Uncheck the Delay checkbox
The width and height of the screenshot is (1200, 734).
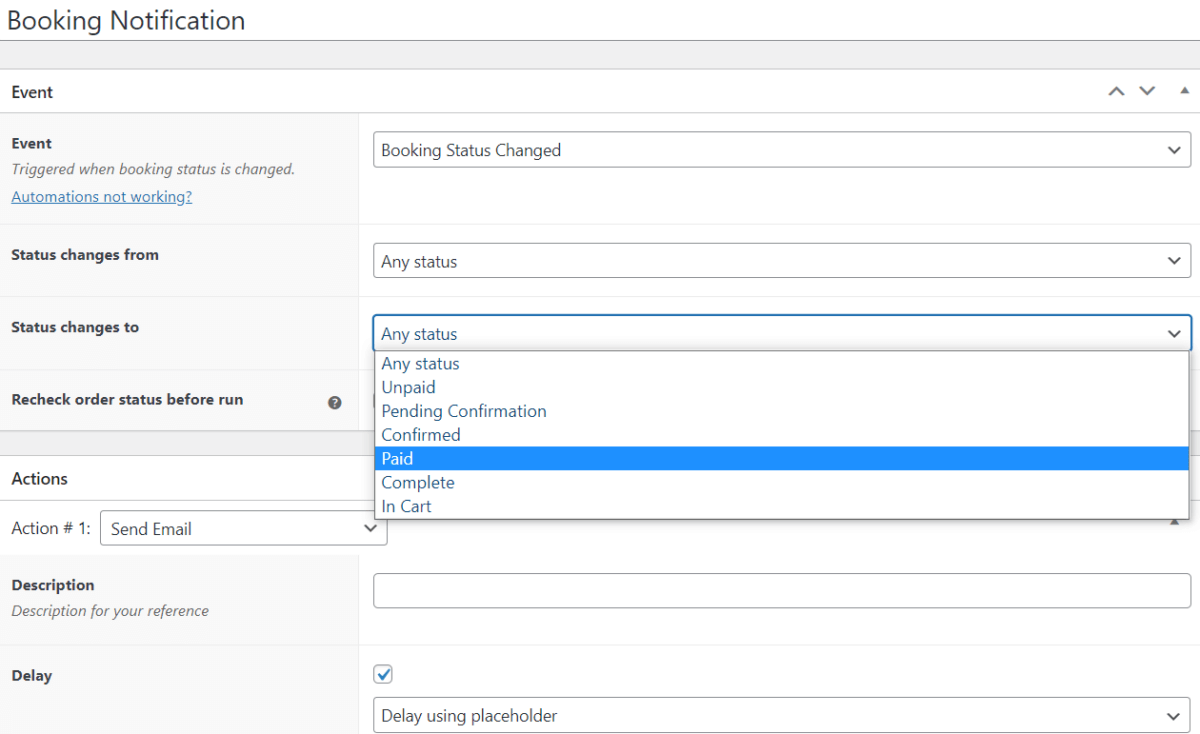pyautogui.click(x=383, y=674)
